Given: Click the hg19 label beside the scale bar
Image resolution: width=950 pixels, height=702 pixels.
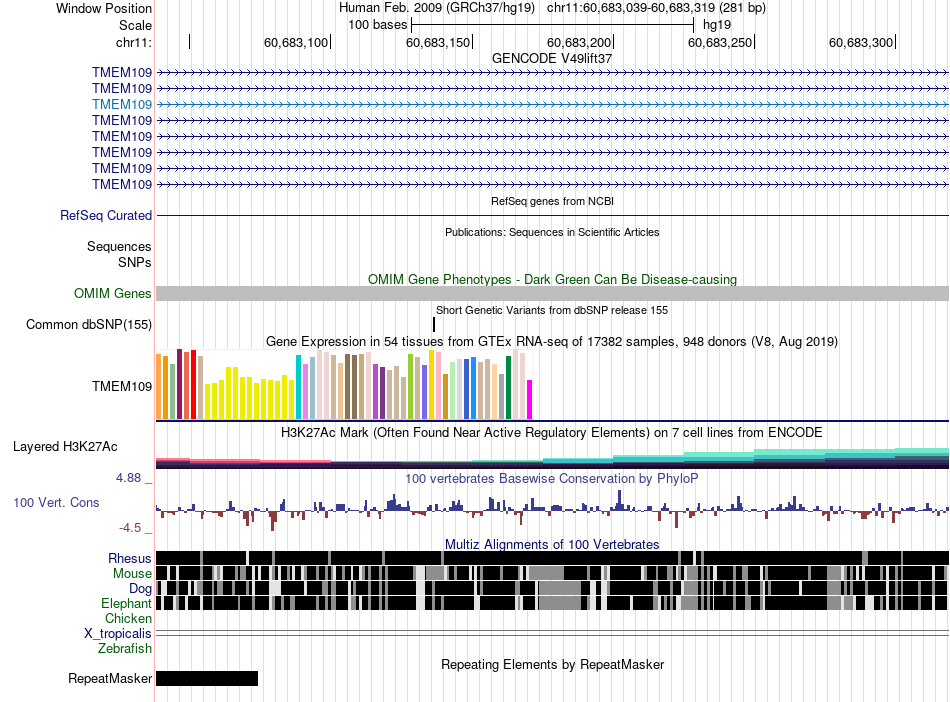Looking at the screenshot, I should pos(717,25).
